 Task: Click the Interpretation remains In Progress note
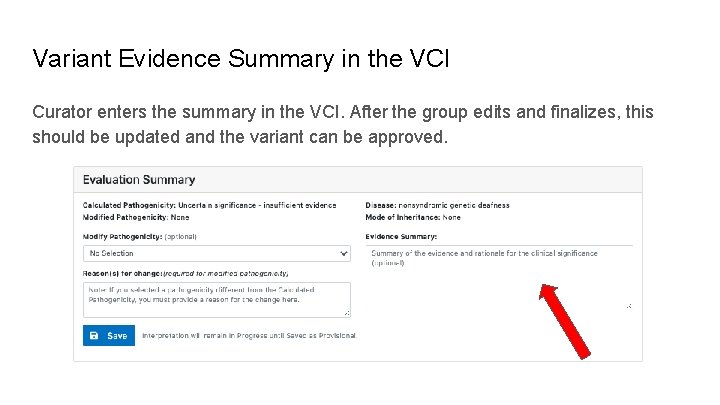pos(248,336)
